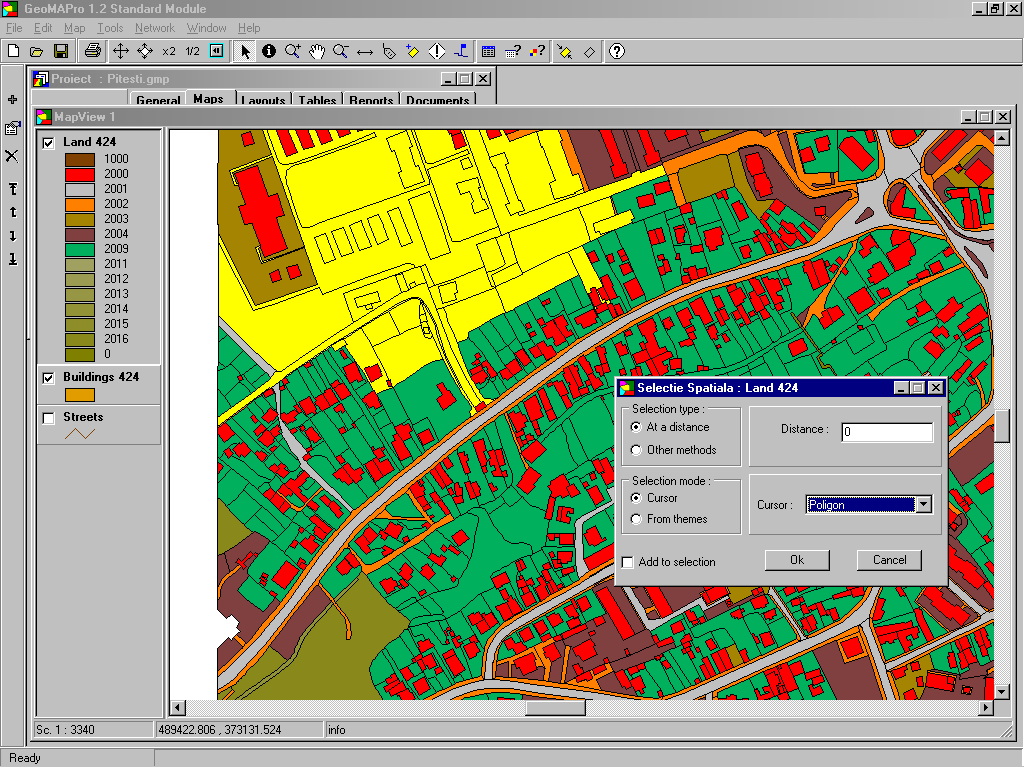
Task: Switch to the Tables tab
Action: click(x=317, y=100)
